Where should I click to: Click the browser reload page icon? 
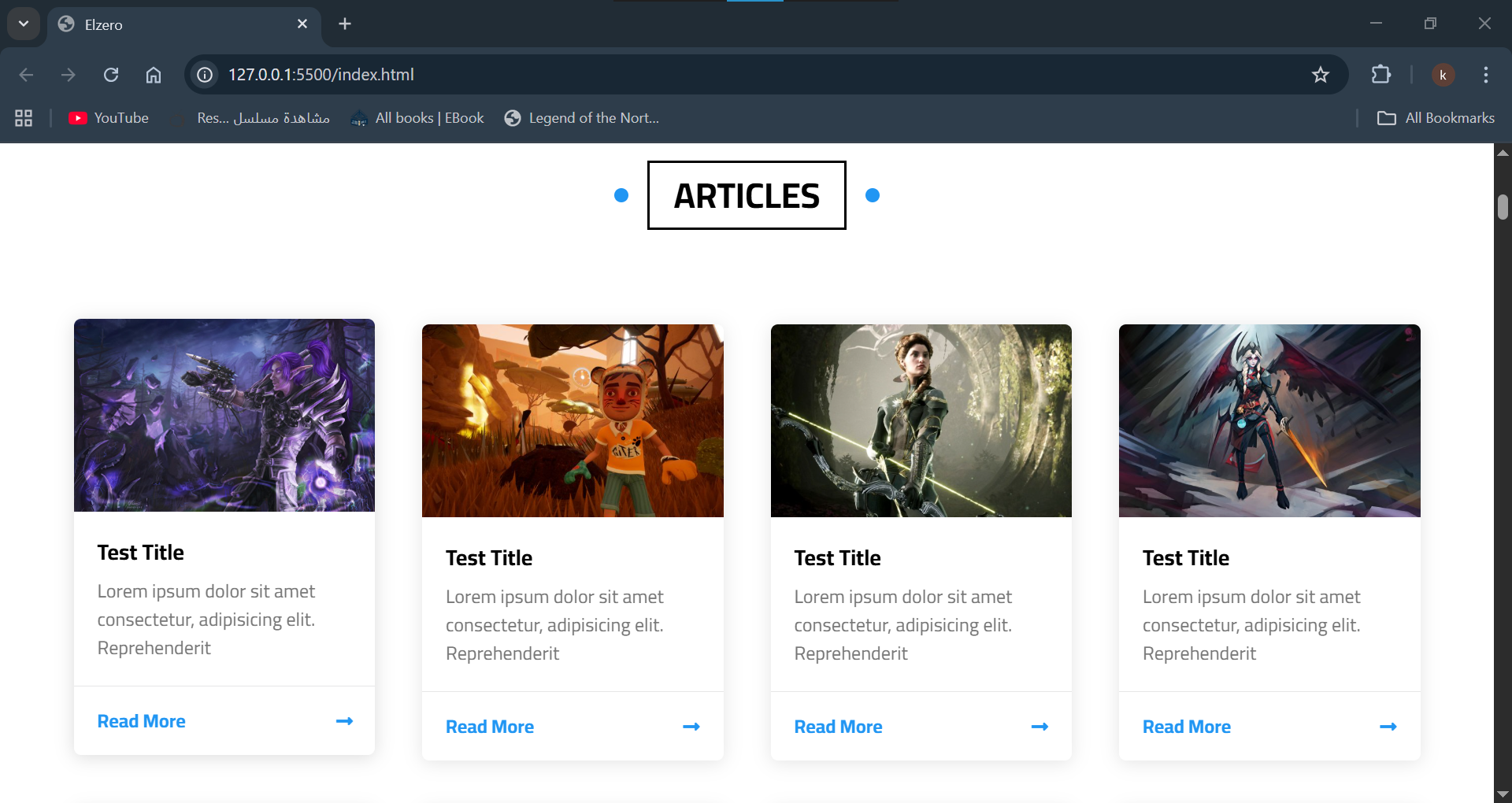tap(111, 75)
